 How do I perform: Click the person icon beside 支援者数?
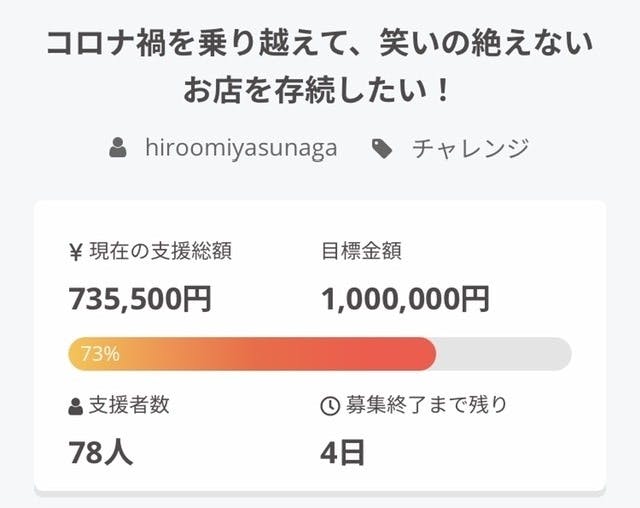pyautogui.click(x=76, y=406)
